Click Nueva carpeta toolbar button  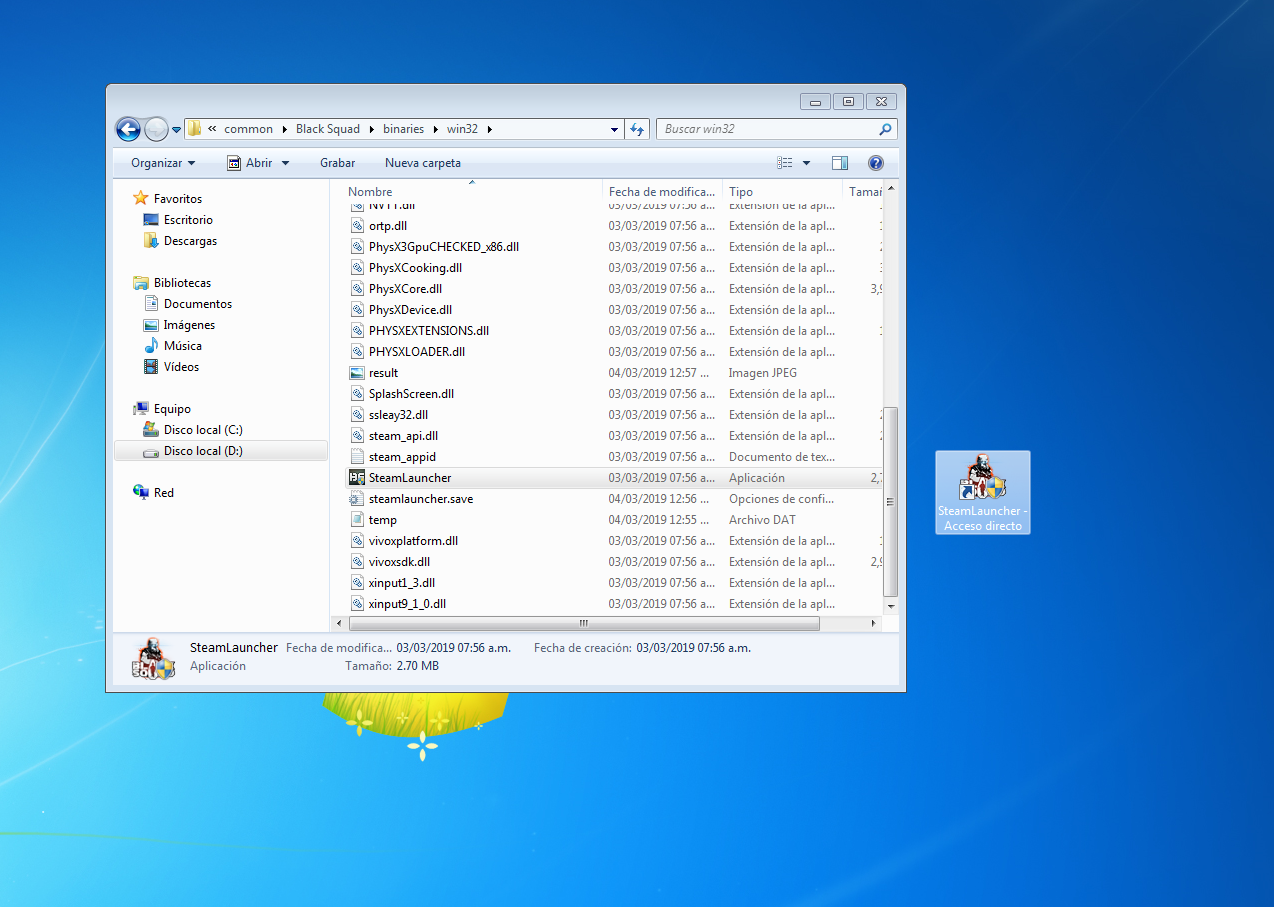click(x=423, y=162)
